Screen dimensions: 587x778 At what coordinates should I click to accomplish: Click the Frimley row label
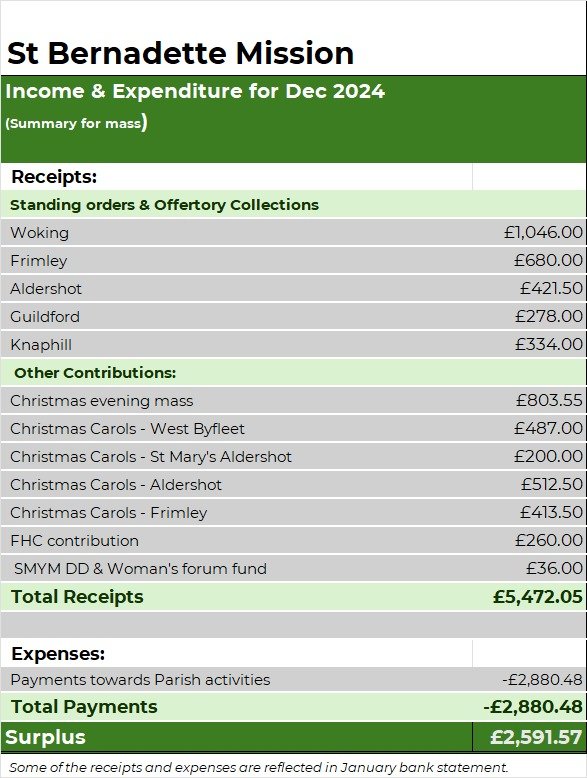(39, 261)
